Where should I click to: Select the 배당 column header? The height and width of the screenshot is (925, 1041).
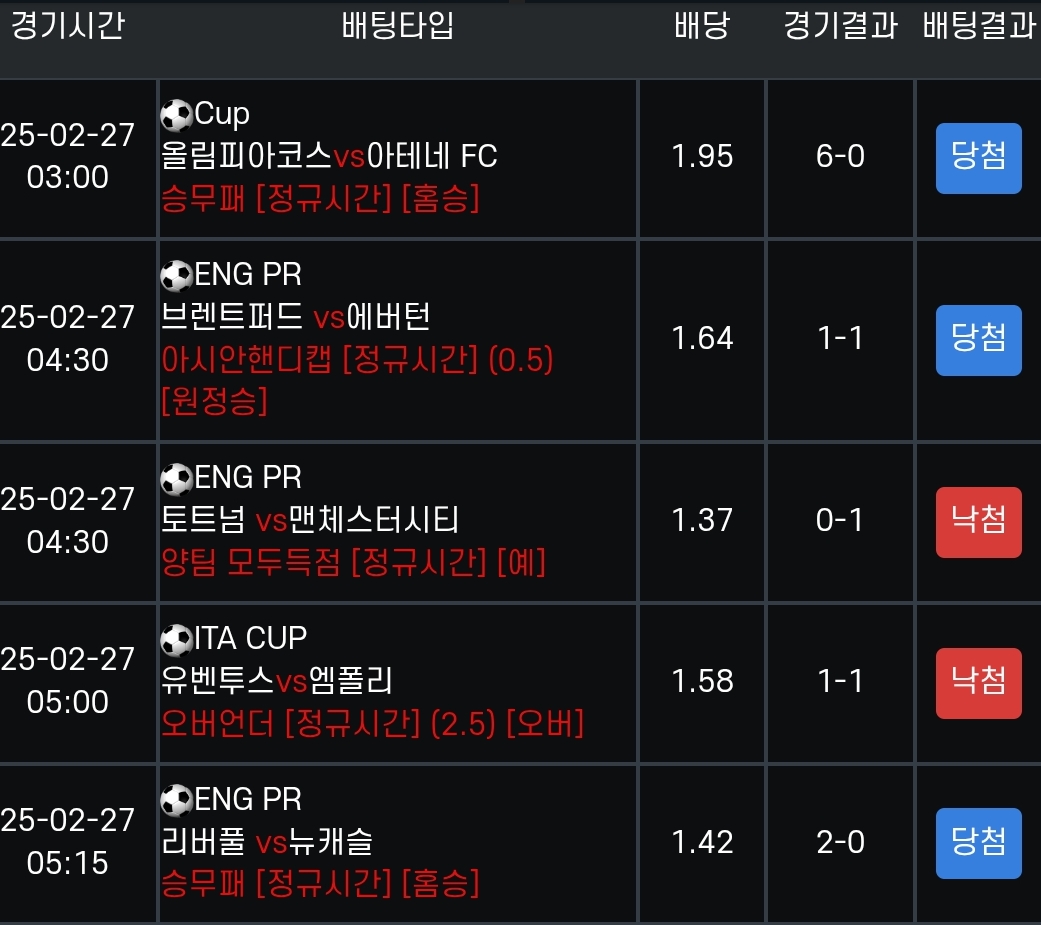point(702,26)
